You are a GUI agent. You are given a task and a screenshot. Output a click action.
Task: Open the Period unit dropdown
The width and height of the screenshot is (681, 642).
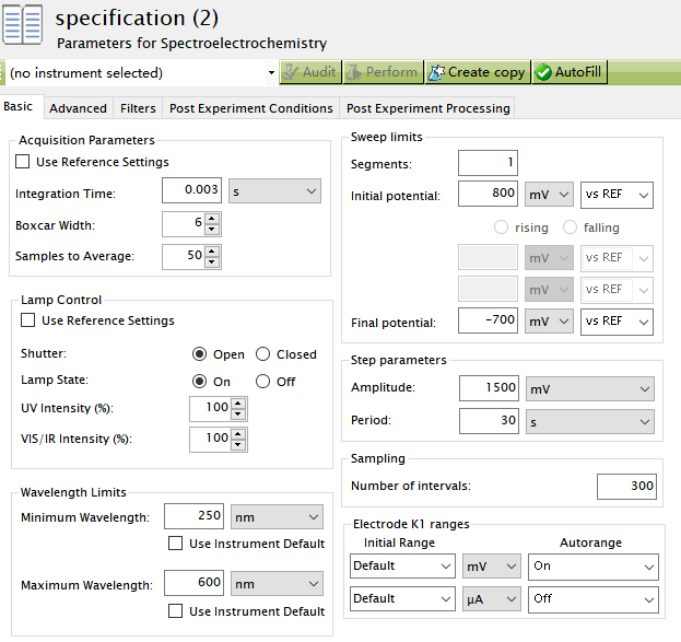[590, 422]
